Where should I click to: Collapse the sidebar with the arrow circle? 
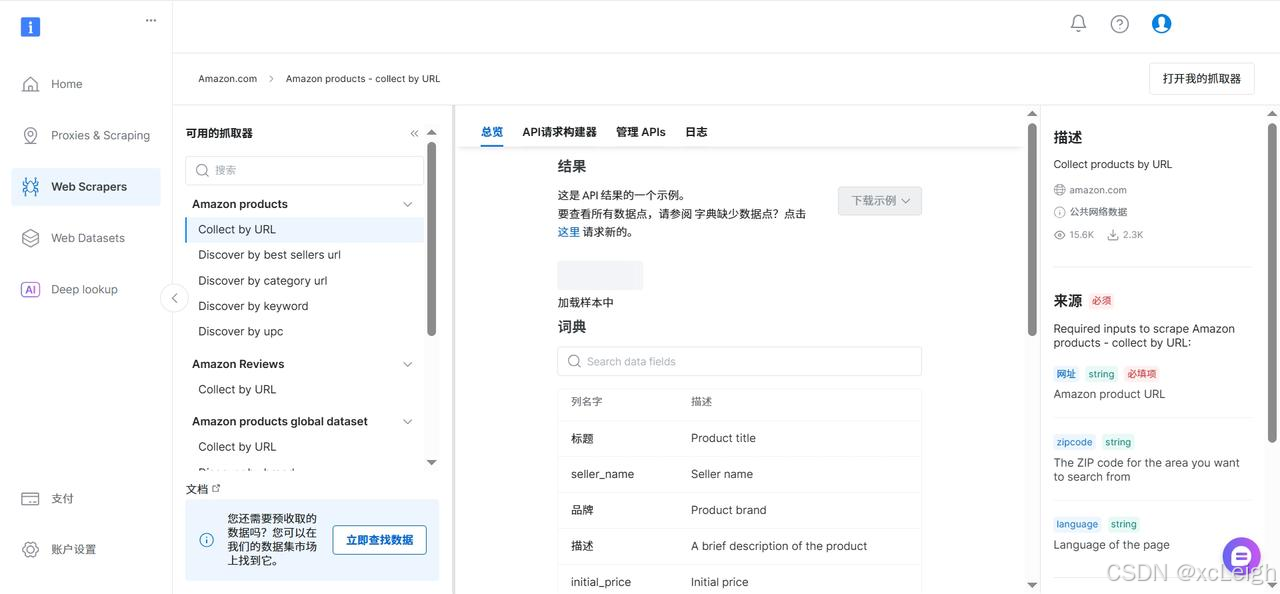[x=174, y=298]
